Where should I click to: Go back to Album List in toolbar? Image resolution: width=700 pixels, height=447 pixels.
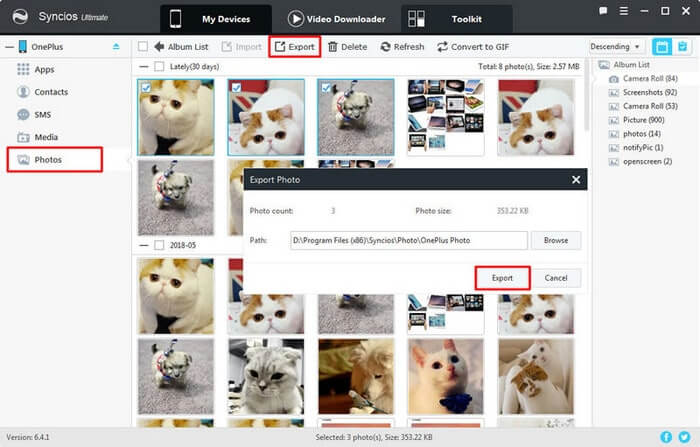[181, 46]
